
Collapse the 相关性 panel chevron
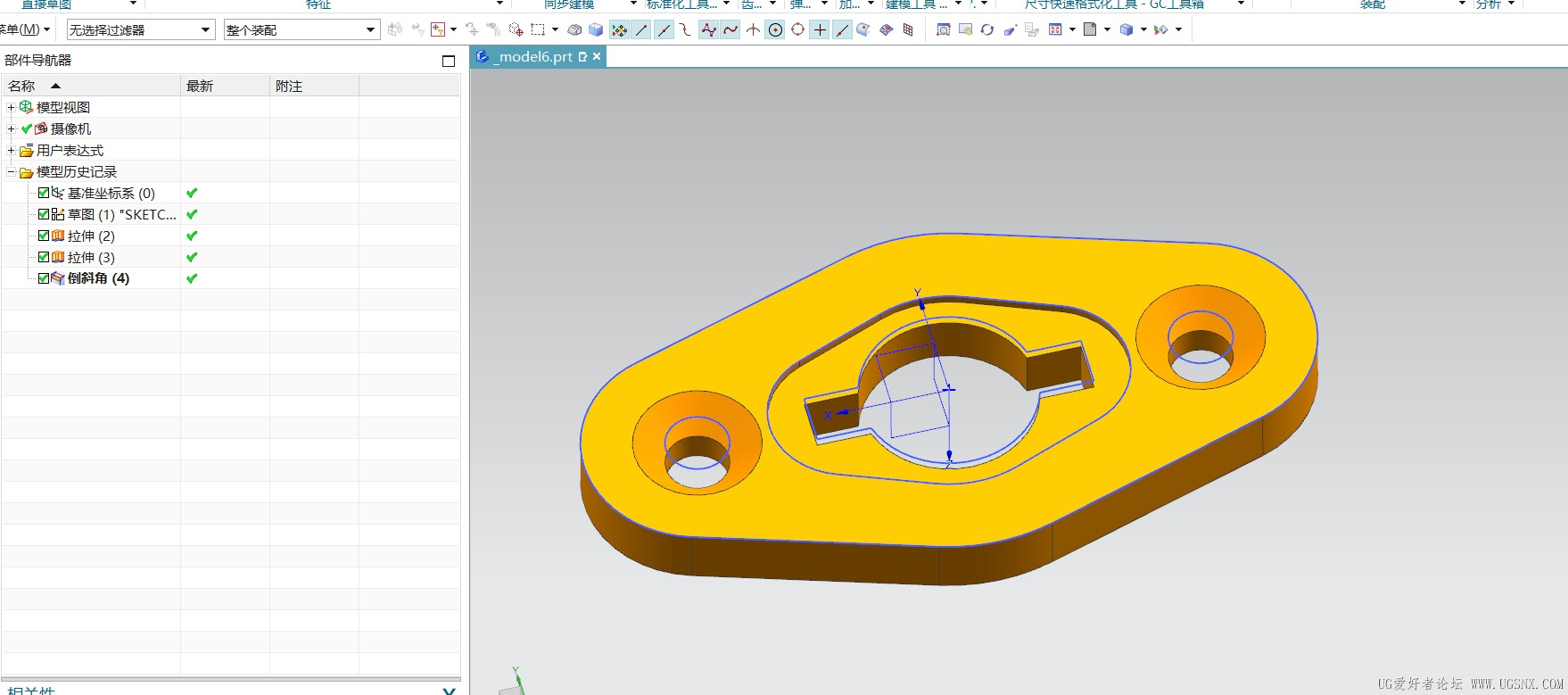[x=449, y=691]
